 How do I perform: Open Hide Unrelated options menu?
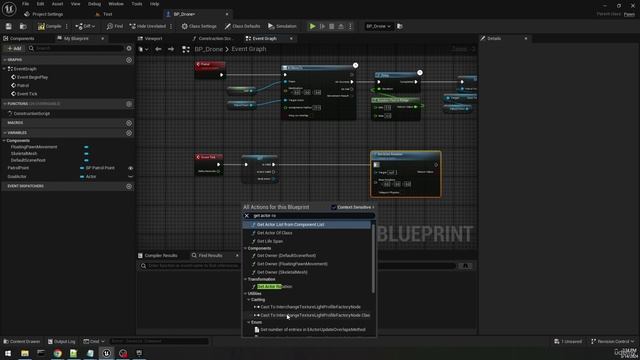[171, 26]
